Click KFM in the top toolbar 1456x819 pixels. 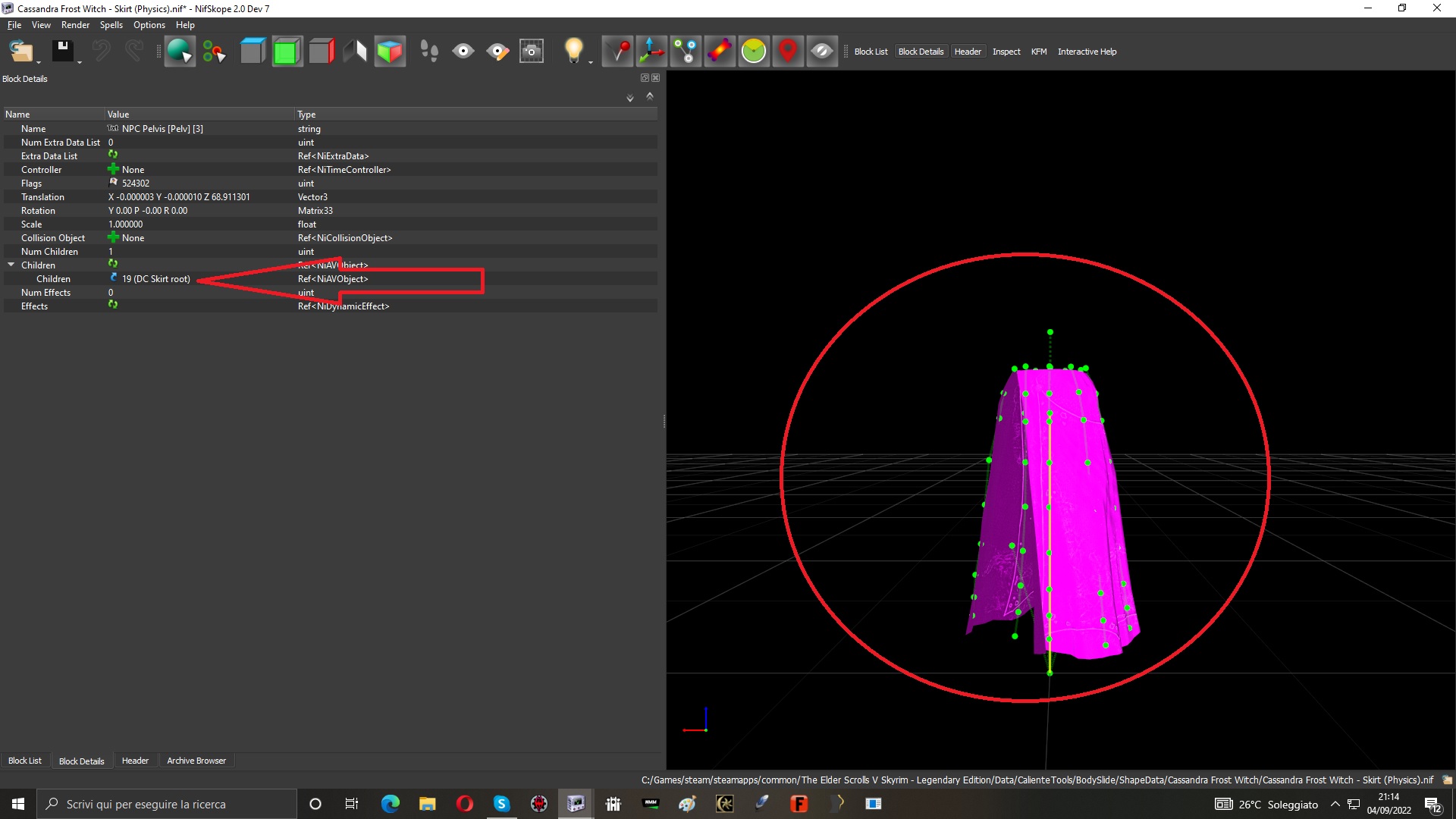(x=1039, y=52)
